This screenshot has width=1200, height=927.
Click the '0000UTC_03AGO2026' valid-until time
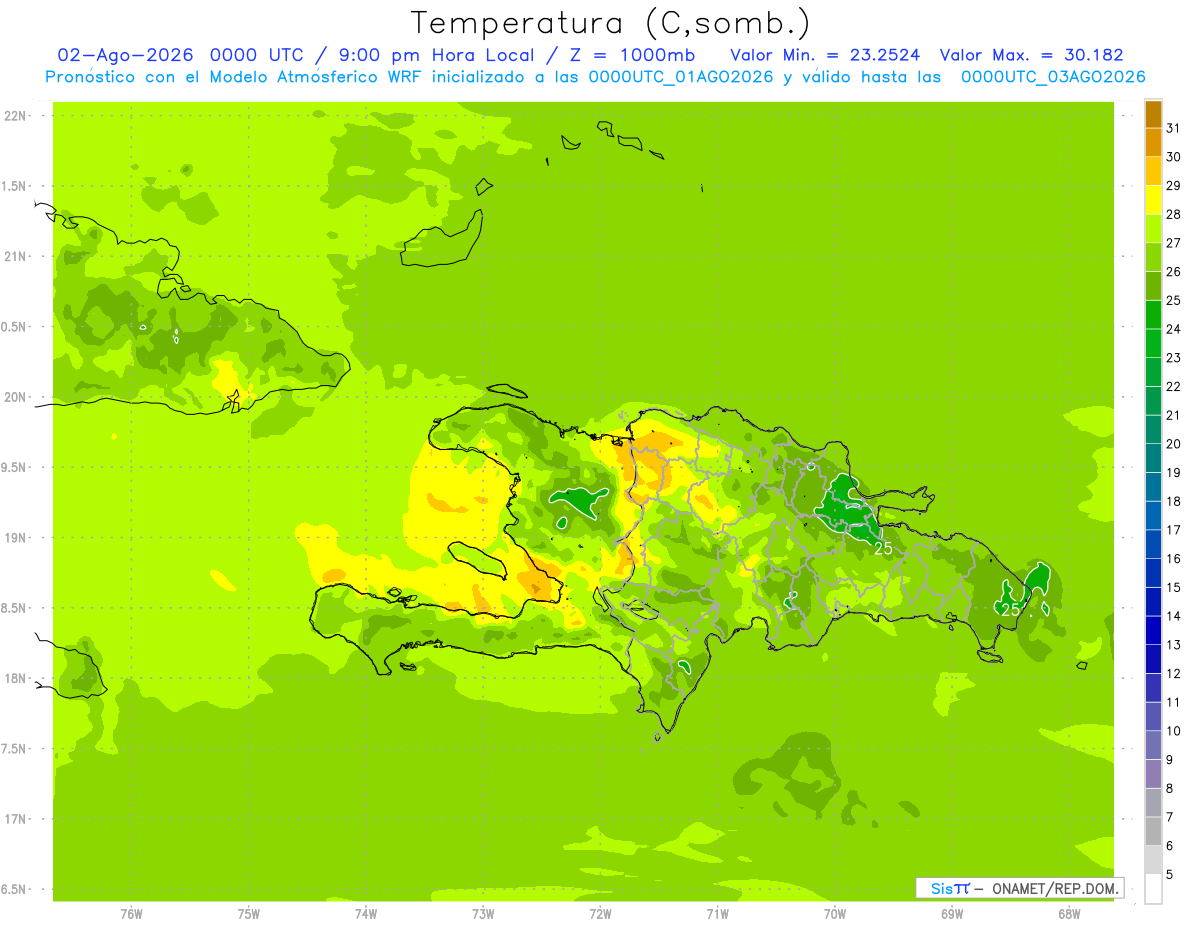(x=1053, y=77)
